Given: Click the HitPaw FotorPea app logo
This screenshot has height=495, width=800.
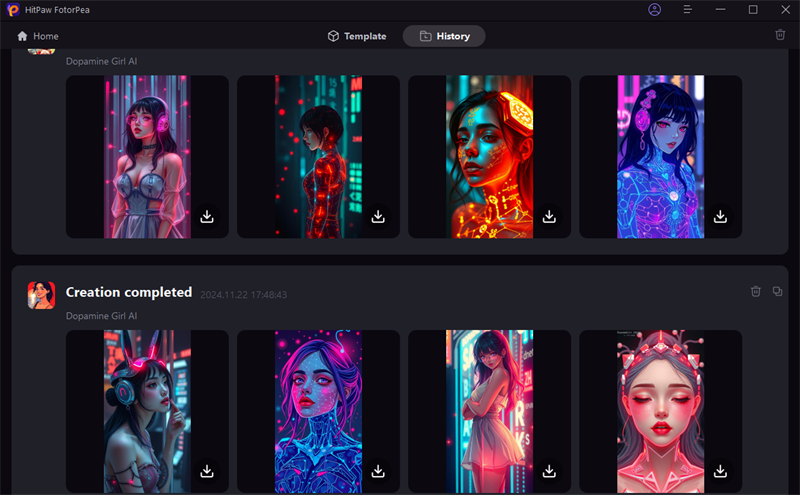Looking at the screenshot, I should click(13, 10).
